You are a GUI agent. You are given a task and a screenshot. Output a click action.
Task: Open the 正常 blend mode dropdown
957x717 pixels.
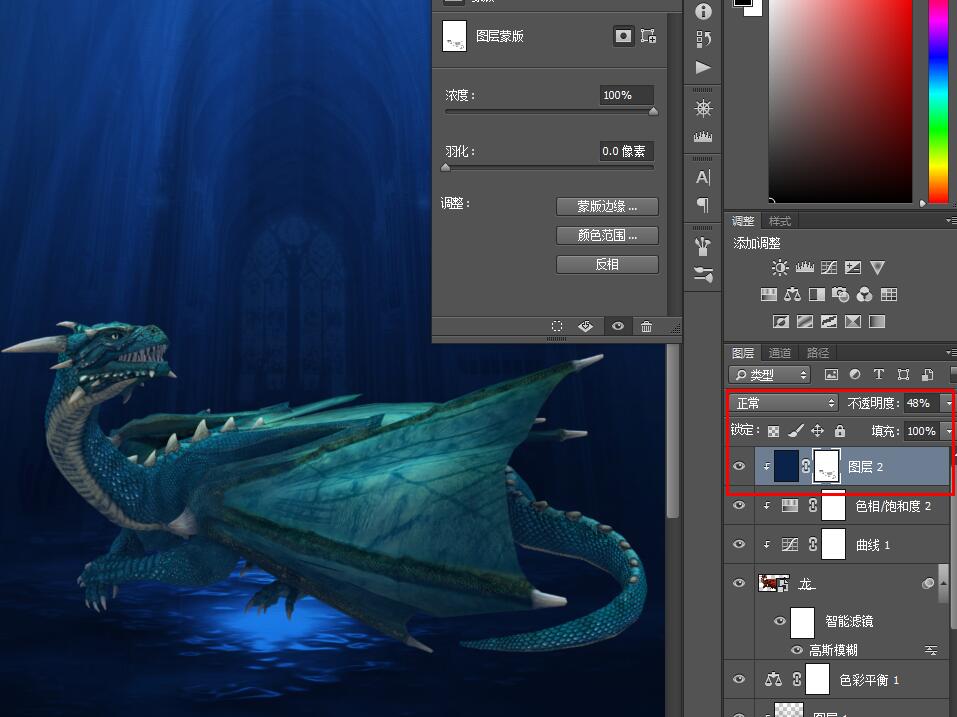point(783,403)
